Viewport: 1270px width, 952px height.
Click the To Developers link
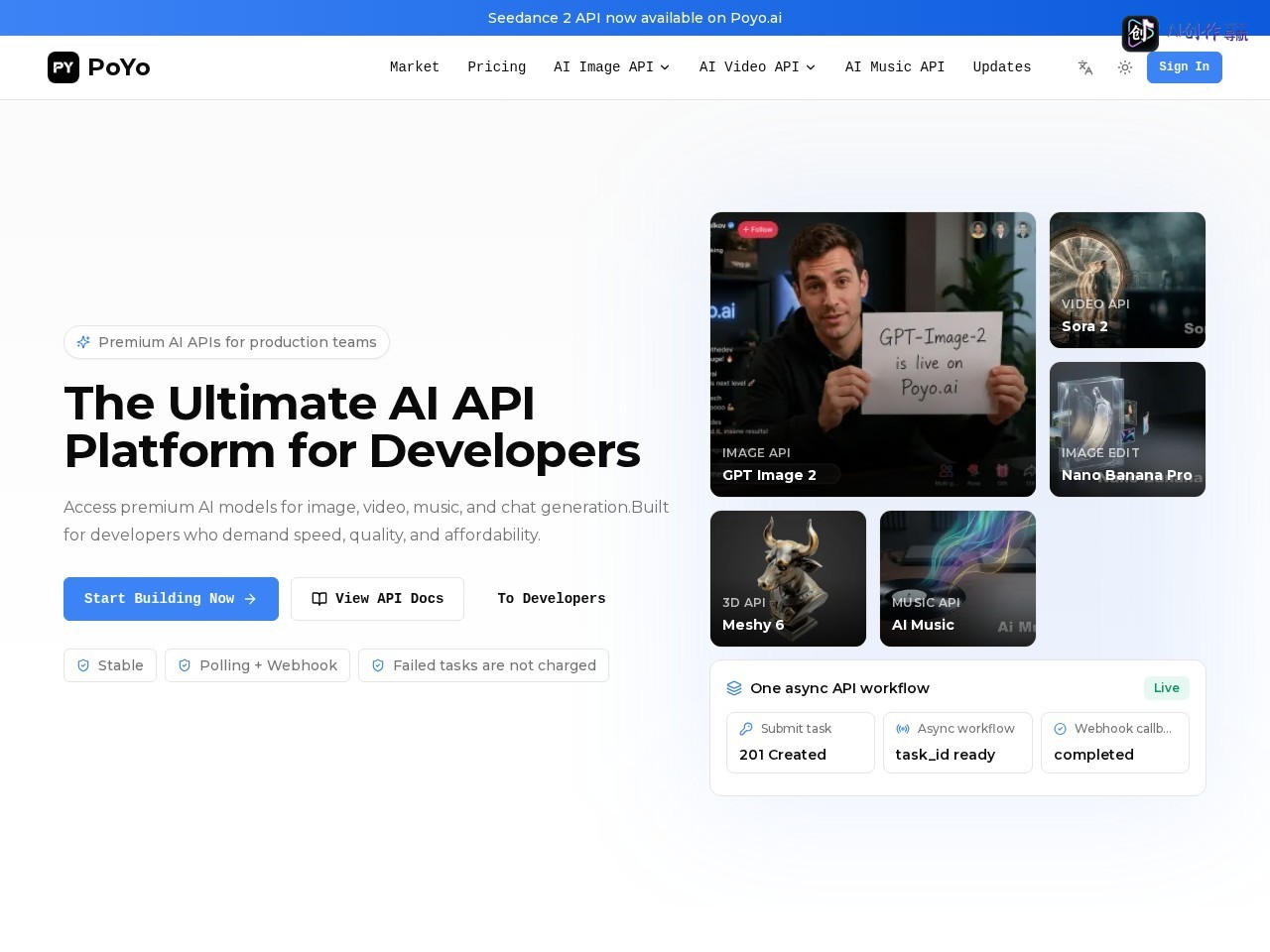552,599
